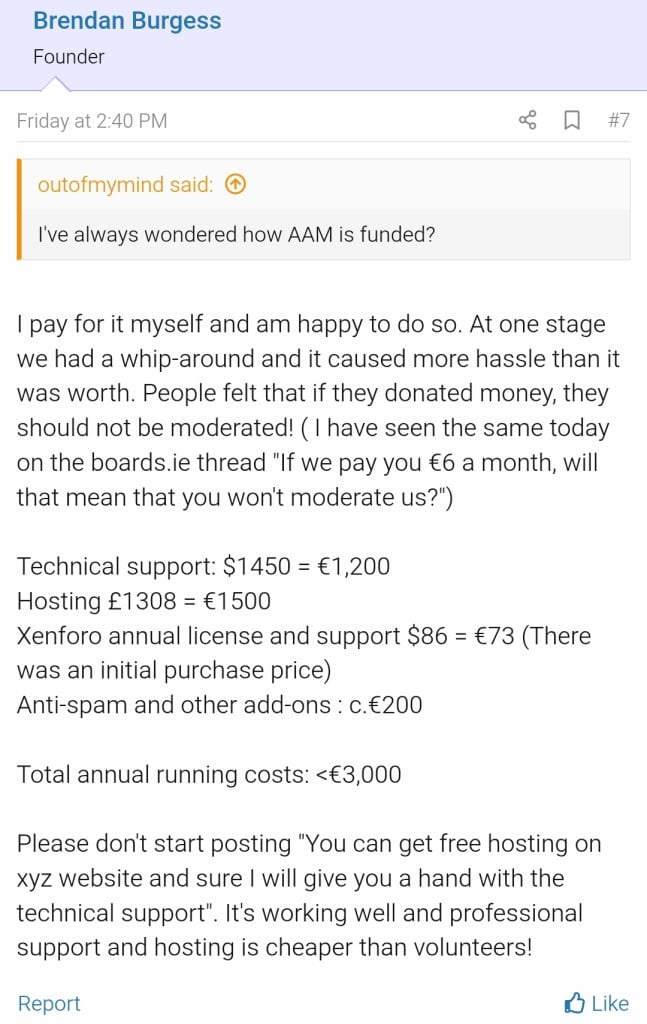The height and width of the screenshot is (1024, 647).
Task: Open Brendan Burgess's profile
Action: tap(127, 21)
